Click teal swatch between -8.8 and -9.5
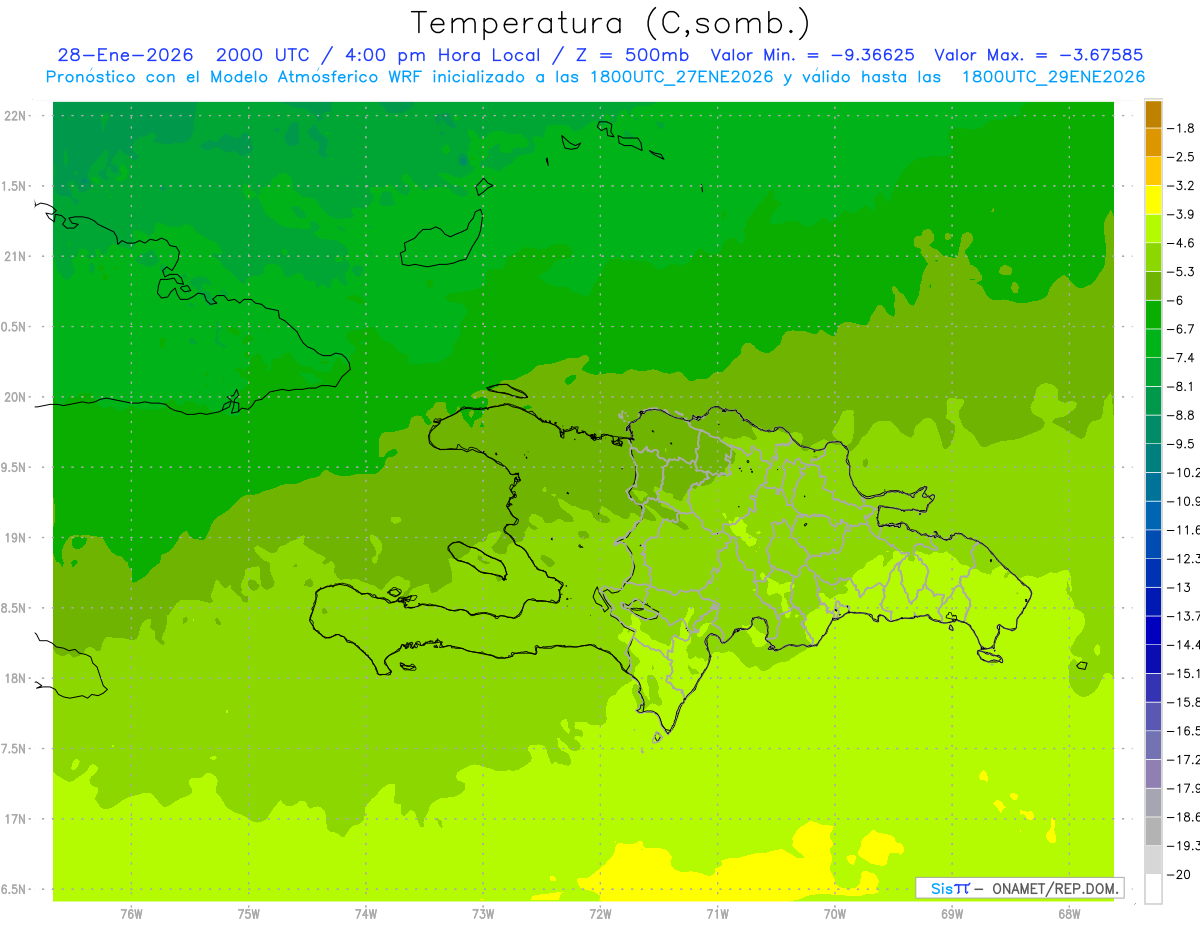1200x927 pixels. click(1153, 429)
